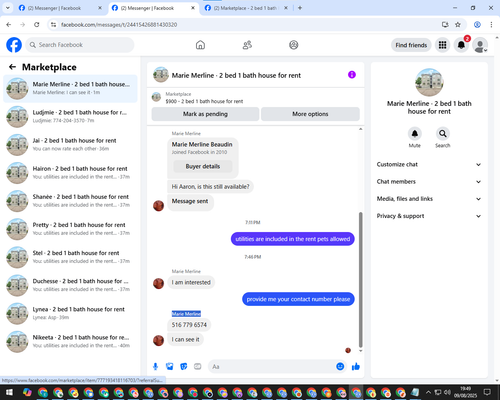Click the Find friends button
The width and height of the screenshot is (500, 400).
(411, 45)
